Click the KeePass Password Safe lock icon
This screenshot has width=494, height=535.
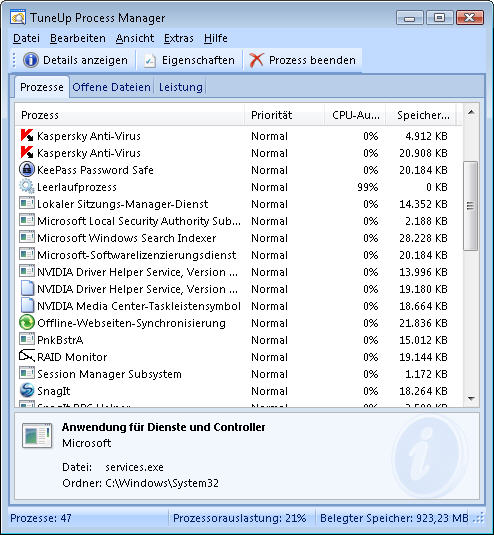[x=27, y=170]
